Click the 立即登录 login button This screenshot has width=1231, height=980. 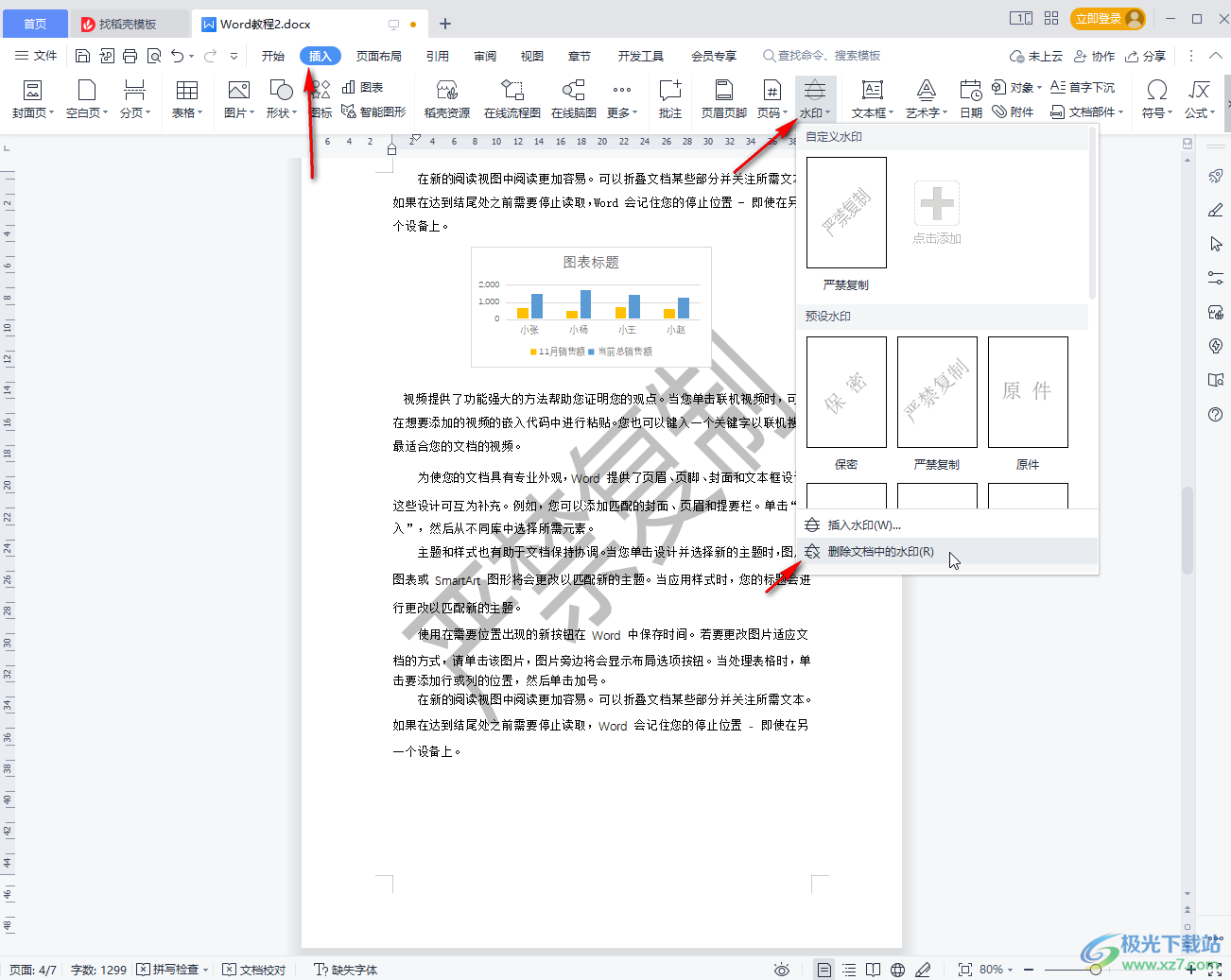click(1108, 18)
